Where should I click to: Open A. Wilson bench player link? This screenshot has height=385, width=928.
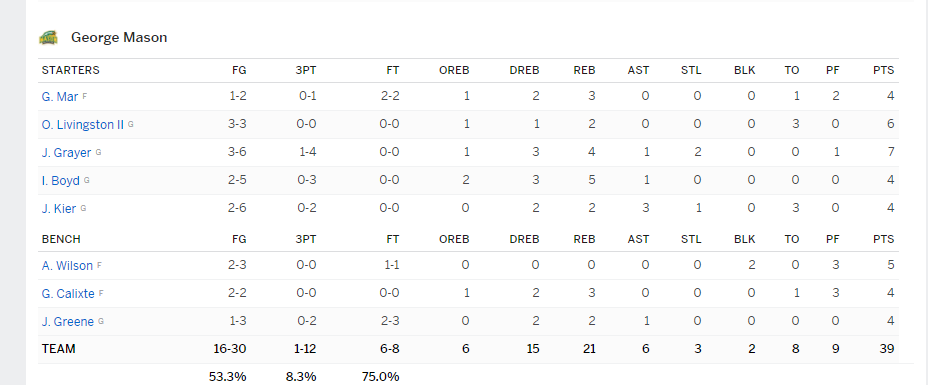coord(67,266)
